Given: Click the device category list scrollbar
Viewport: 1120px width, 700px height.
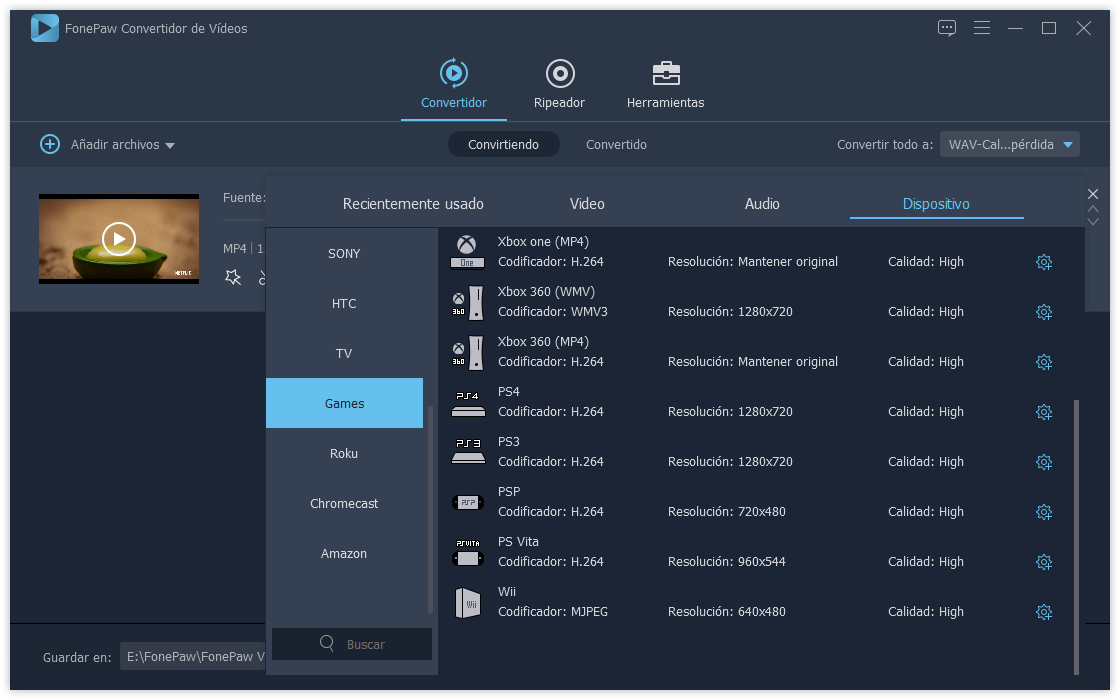Looking at the screenshot, I should tap(430, 509).
